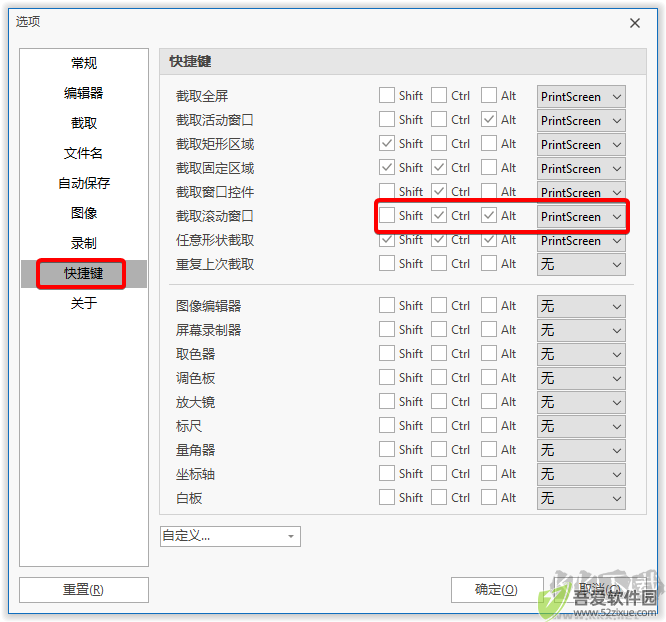Open key dropdown for 量角器
Image resolution: width=666 pixels, height=622 pixels.
581,450
